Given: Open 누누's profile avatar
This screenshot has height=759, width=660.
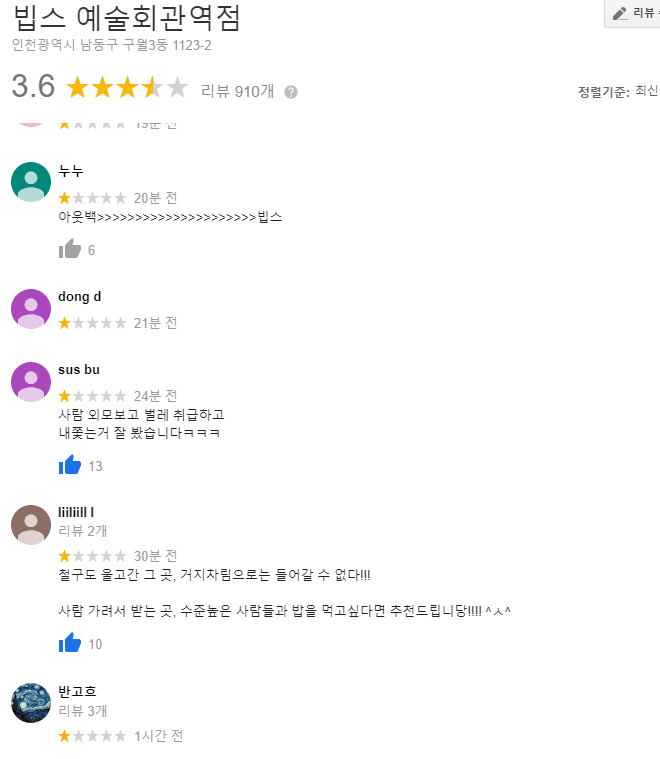Looking at the screenshot, I should pos(31,182).
